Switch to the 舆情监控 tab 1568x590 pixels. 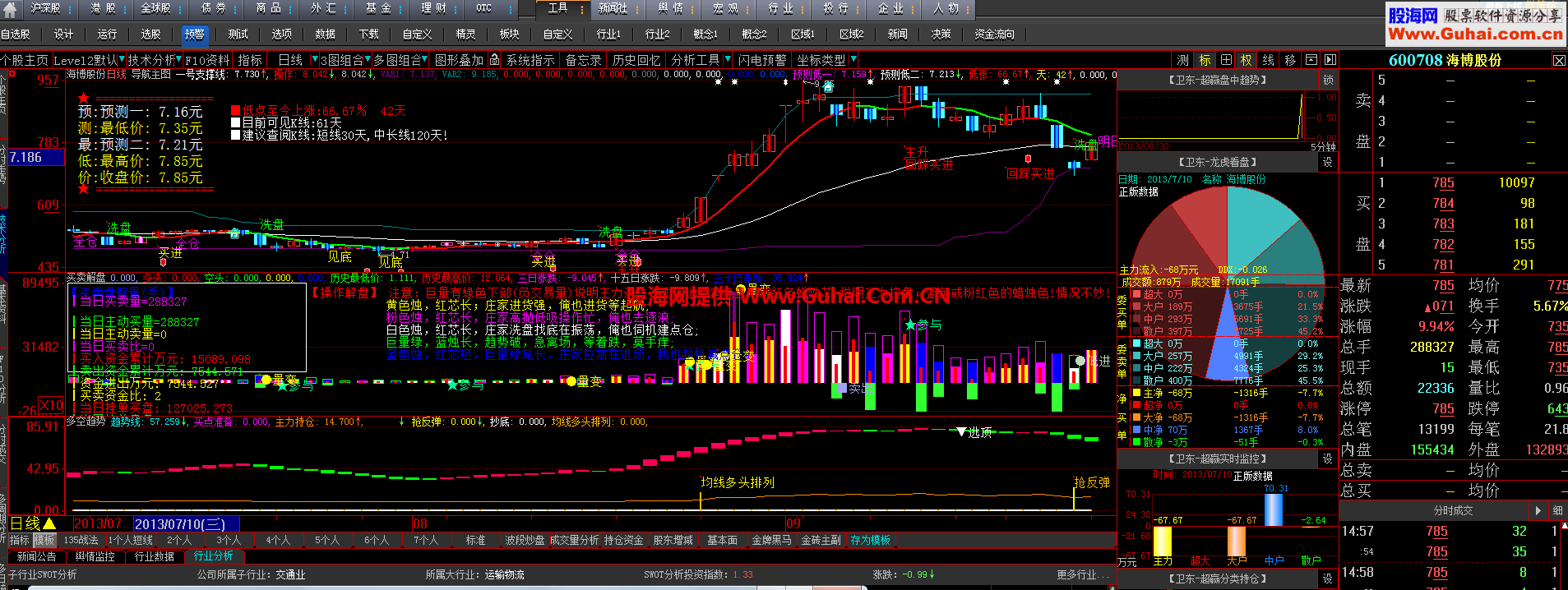click(x=95, y=556)
